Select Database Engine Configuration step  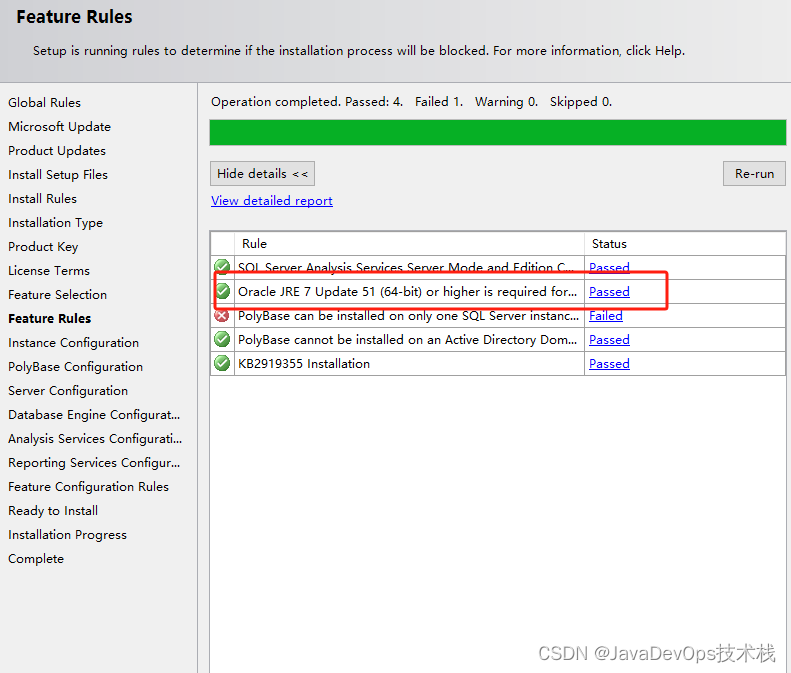coord(94,415)
